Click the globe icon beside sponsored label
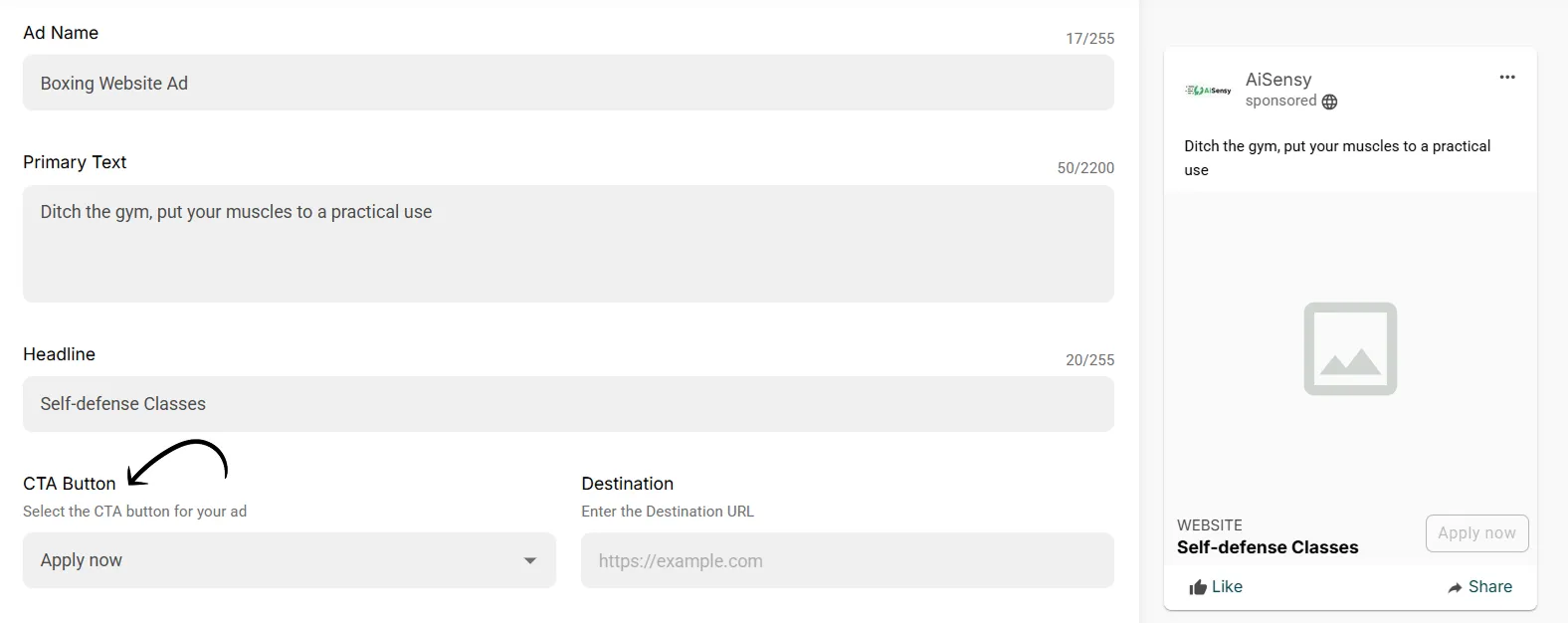The width and height of the screenshot is (1568, 623). (1330, 102)
